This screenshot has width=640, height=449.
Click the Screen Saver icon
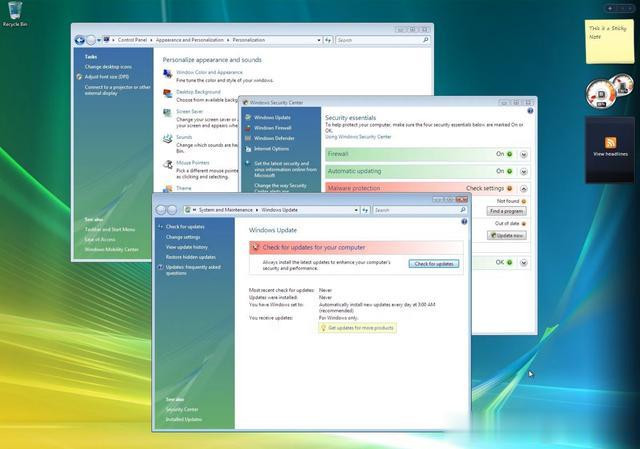click(x=167, y=113)
